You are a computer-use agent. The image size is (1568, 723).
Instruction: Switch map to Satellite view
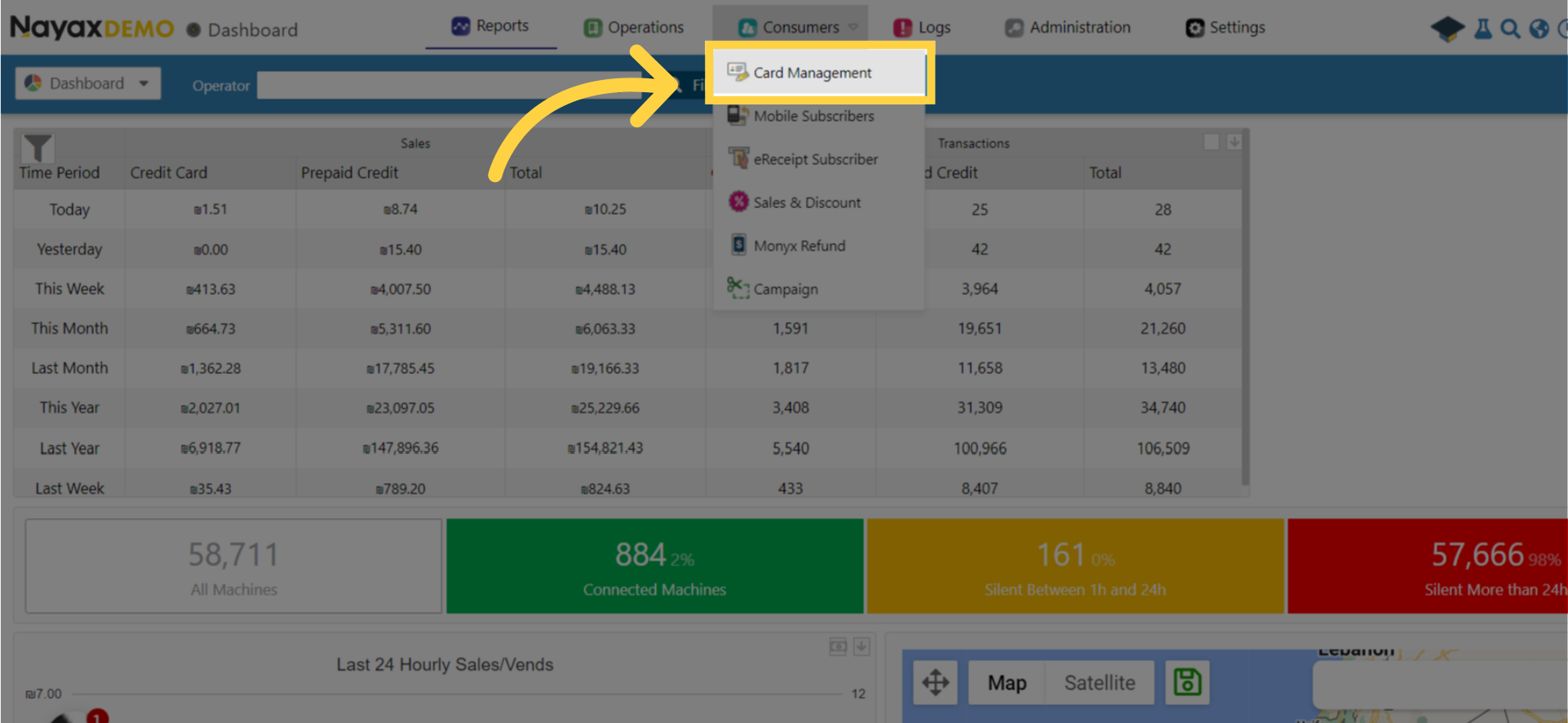point(1099,682)
